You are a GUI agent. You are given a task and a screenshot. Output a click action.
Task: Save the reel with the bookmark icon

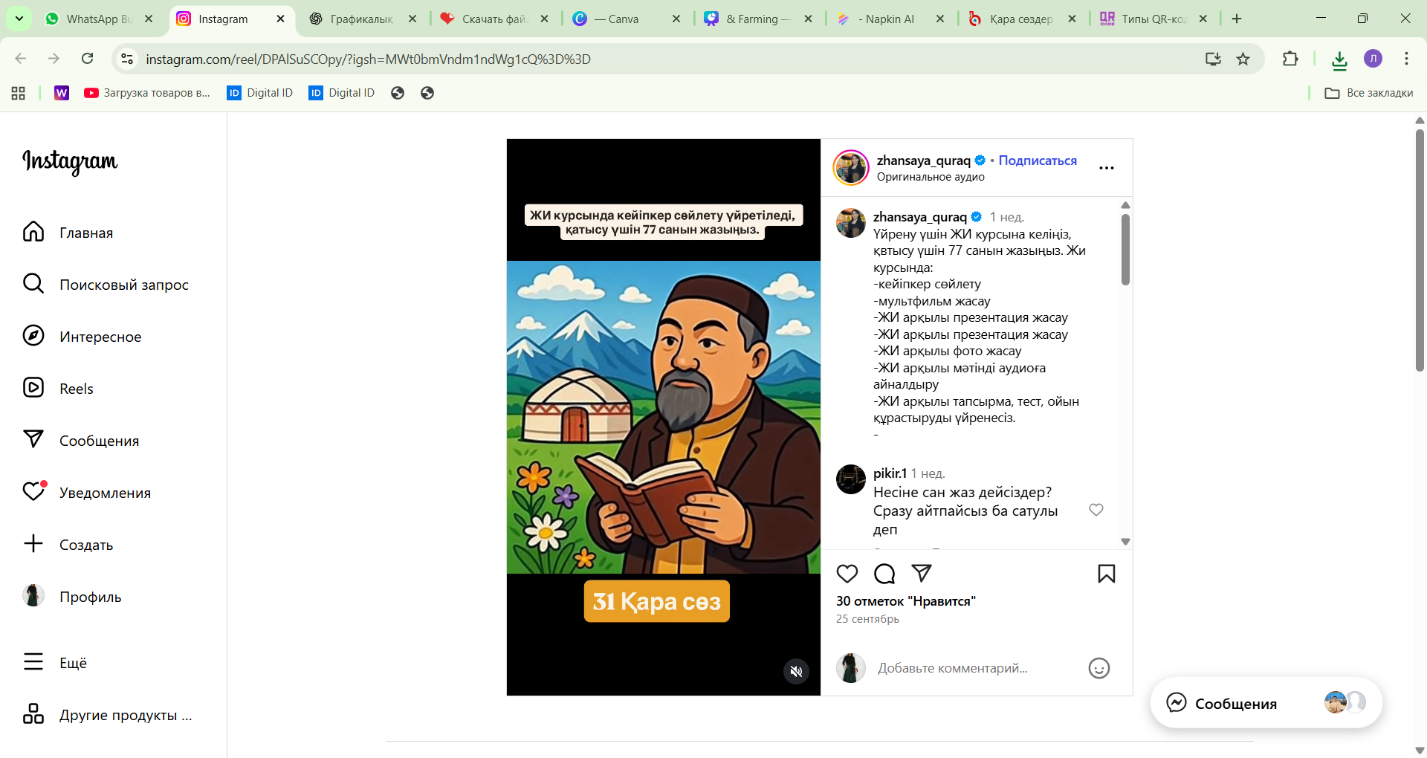[1106, 574]
